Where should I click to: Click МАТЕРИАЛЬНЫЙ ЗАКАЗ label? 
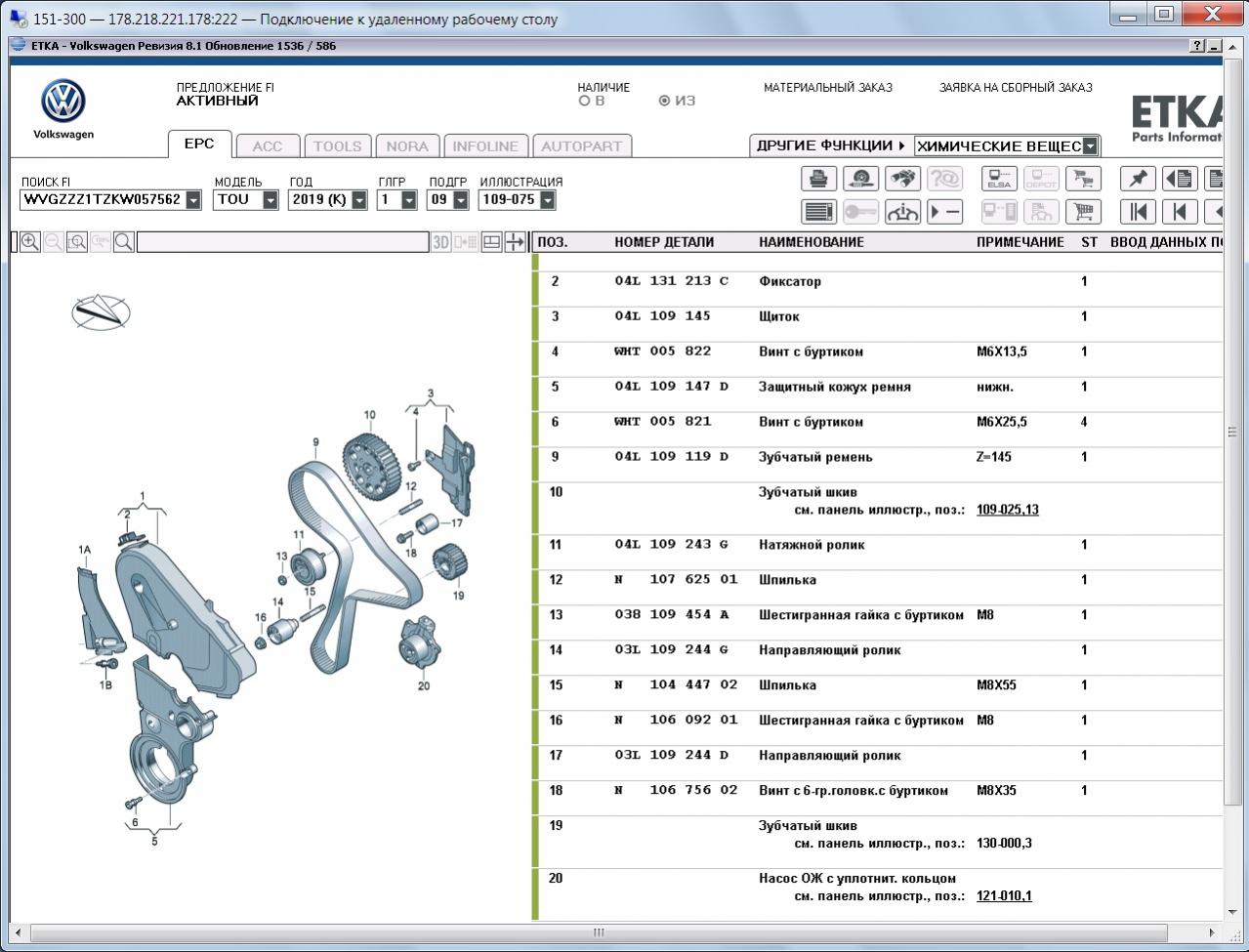pos(828,87)
